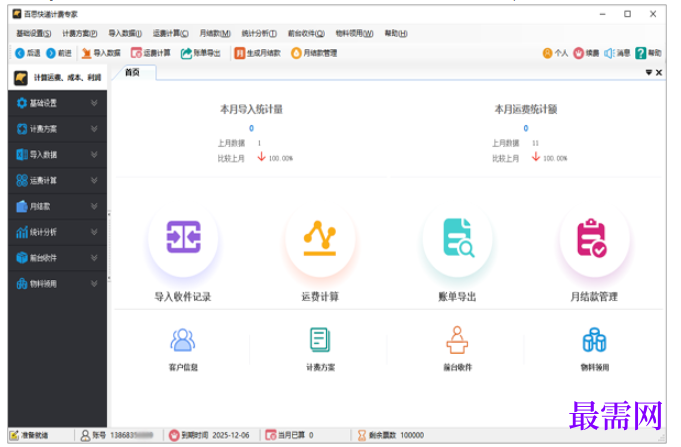The image size is (681, 447).
Task: Click the 运费计算 sidebar icon
Action: pos(22,180)
